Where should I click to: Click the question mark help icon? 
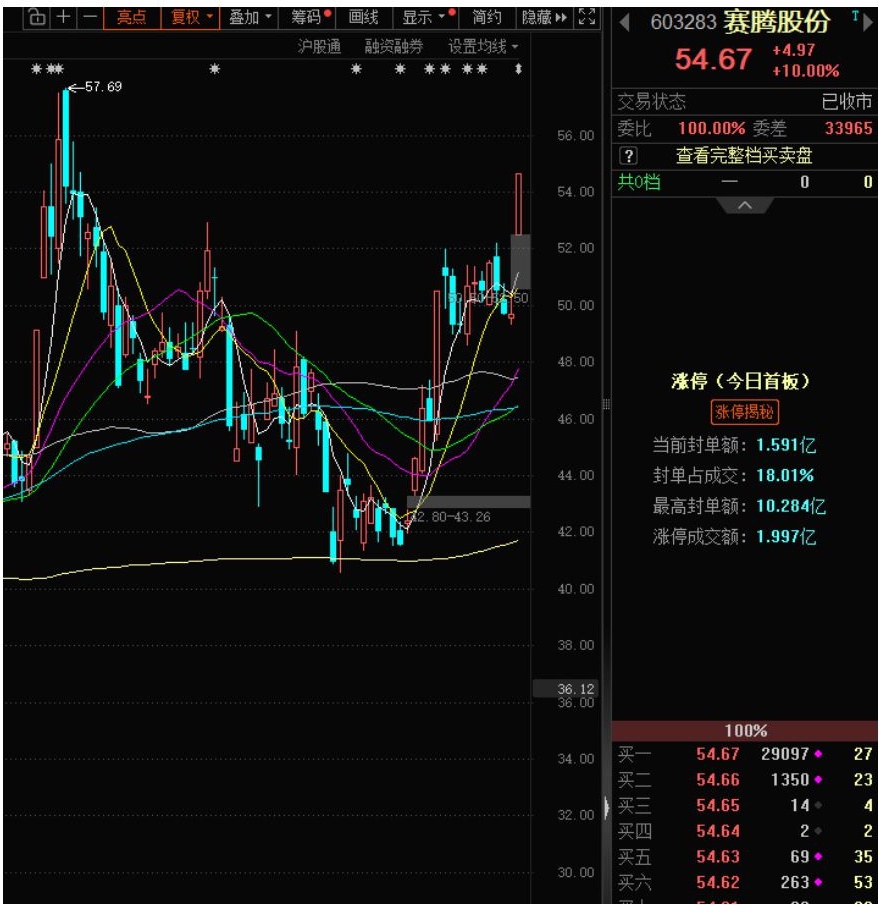[x=628, y=156]
